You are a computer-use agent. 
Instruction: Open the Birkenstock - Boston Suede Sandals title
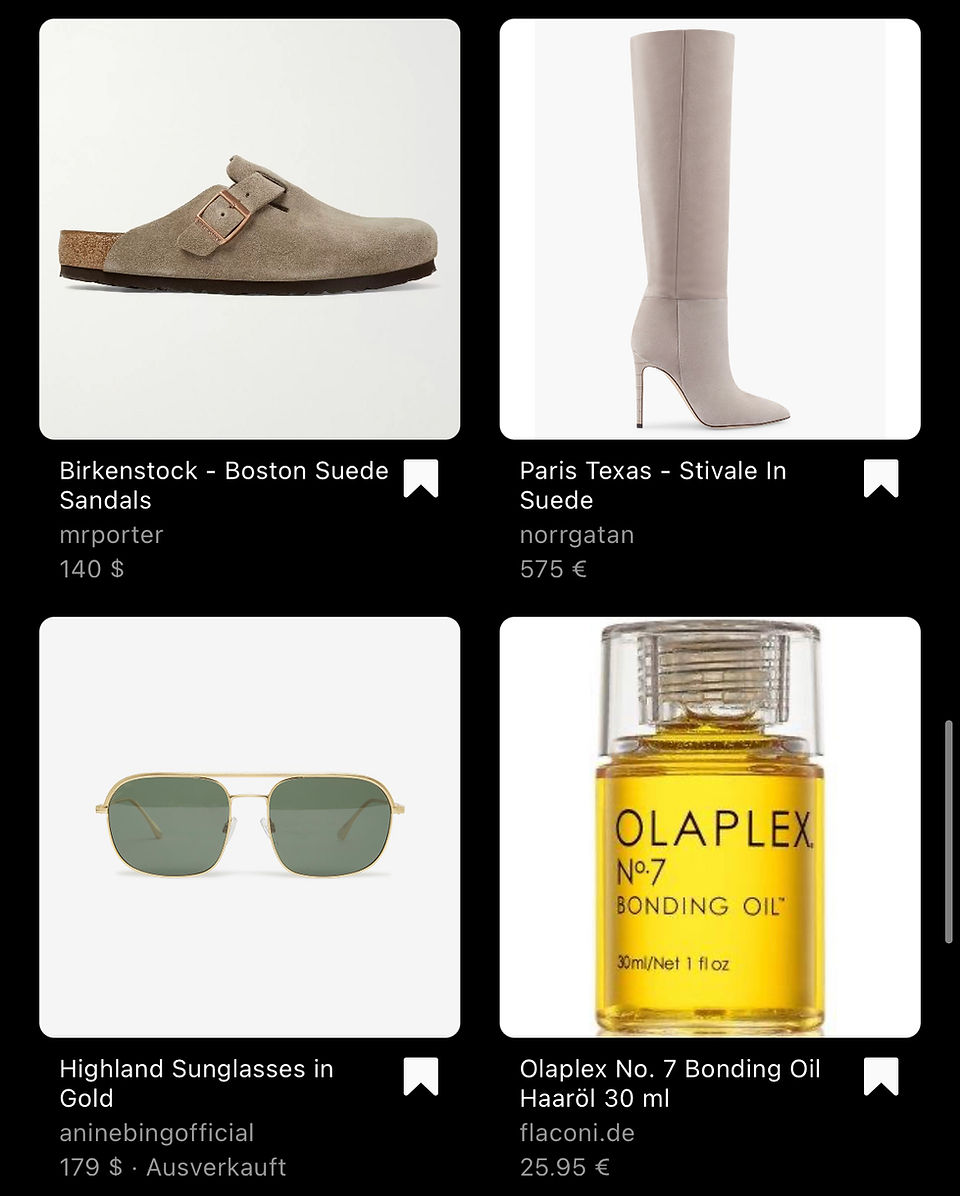tap(224, 485)
